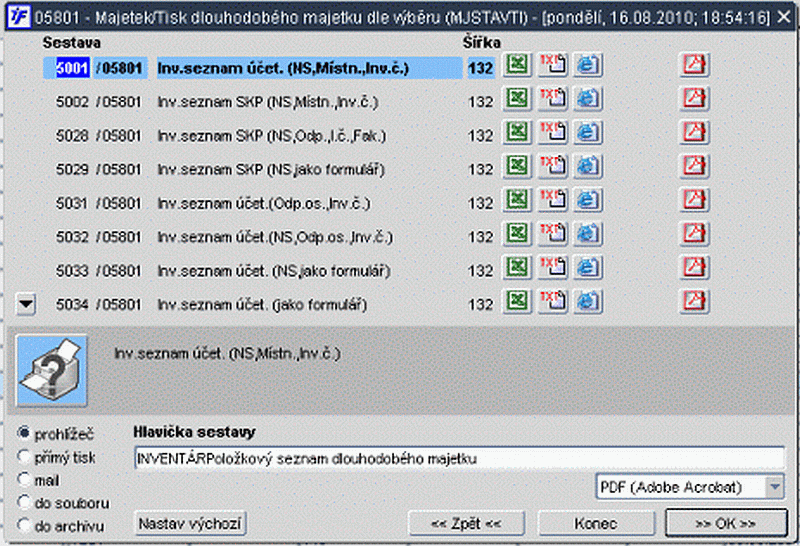Export report 5033 to Excel
This screenshot has height=546, width=800.
coord(517,267)
